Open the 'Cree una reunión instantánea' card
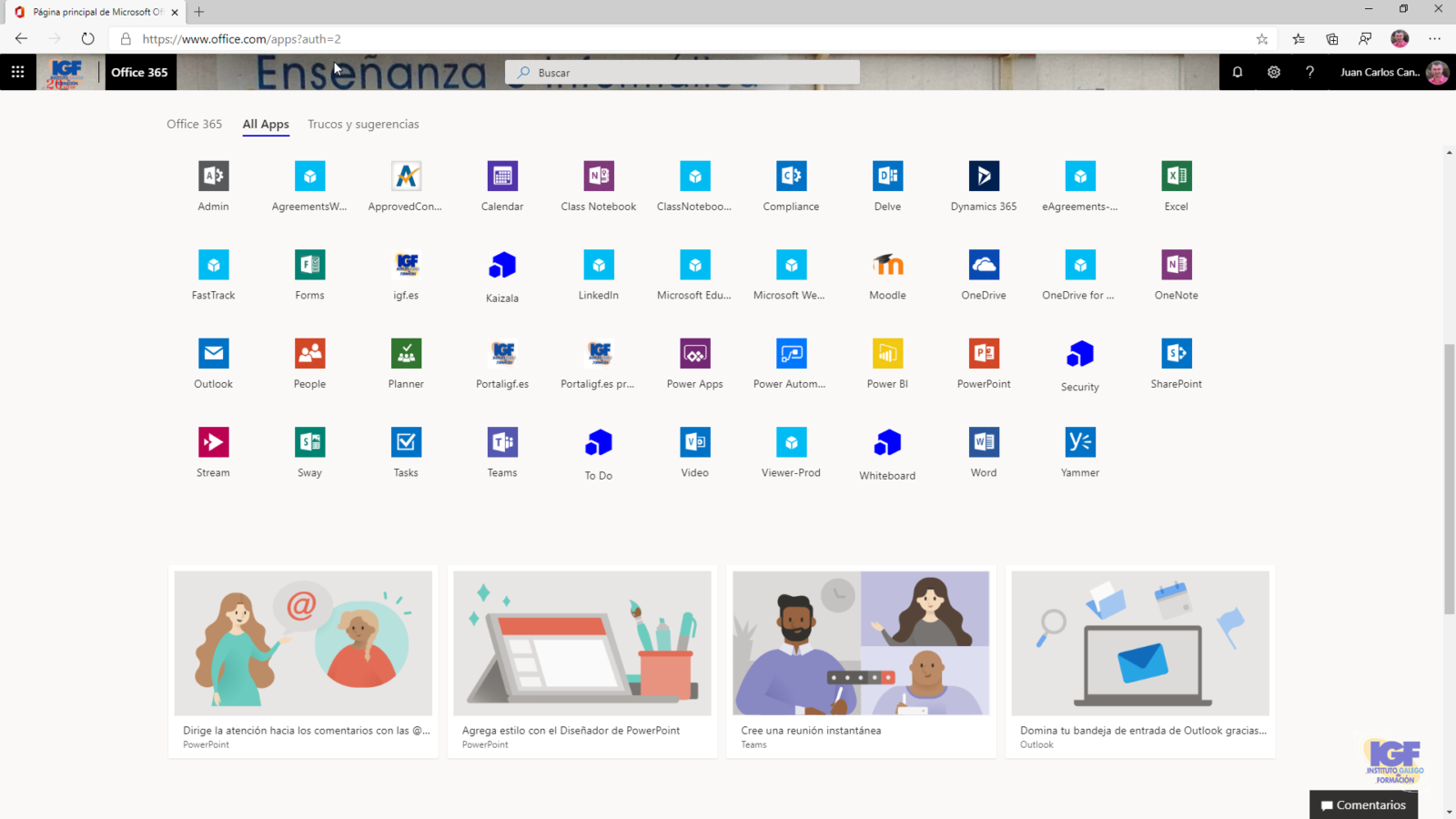This screenshot has height=819, width=1456. [x=861, y=661]
